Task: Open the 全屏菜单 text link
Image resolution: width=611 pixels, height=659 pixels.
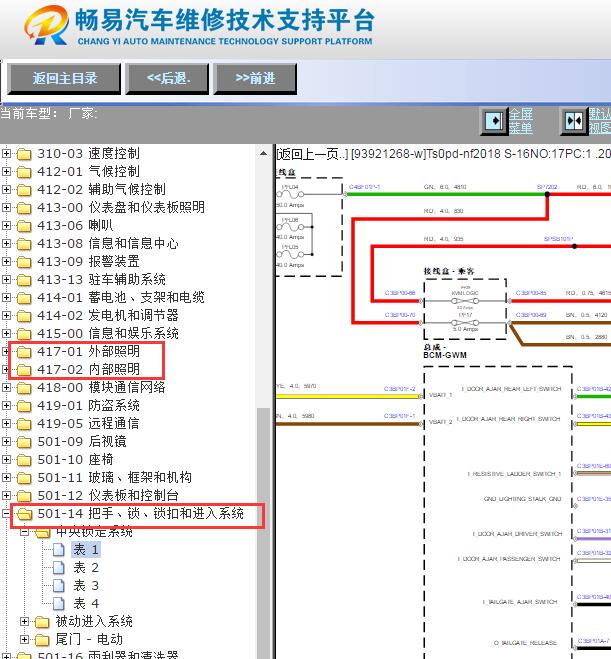Action: point(521,121)
